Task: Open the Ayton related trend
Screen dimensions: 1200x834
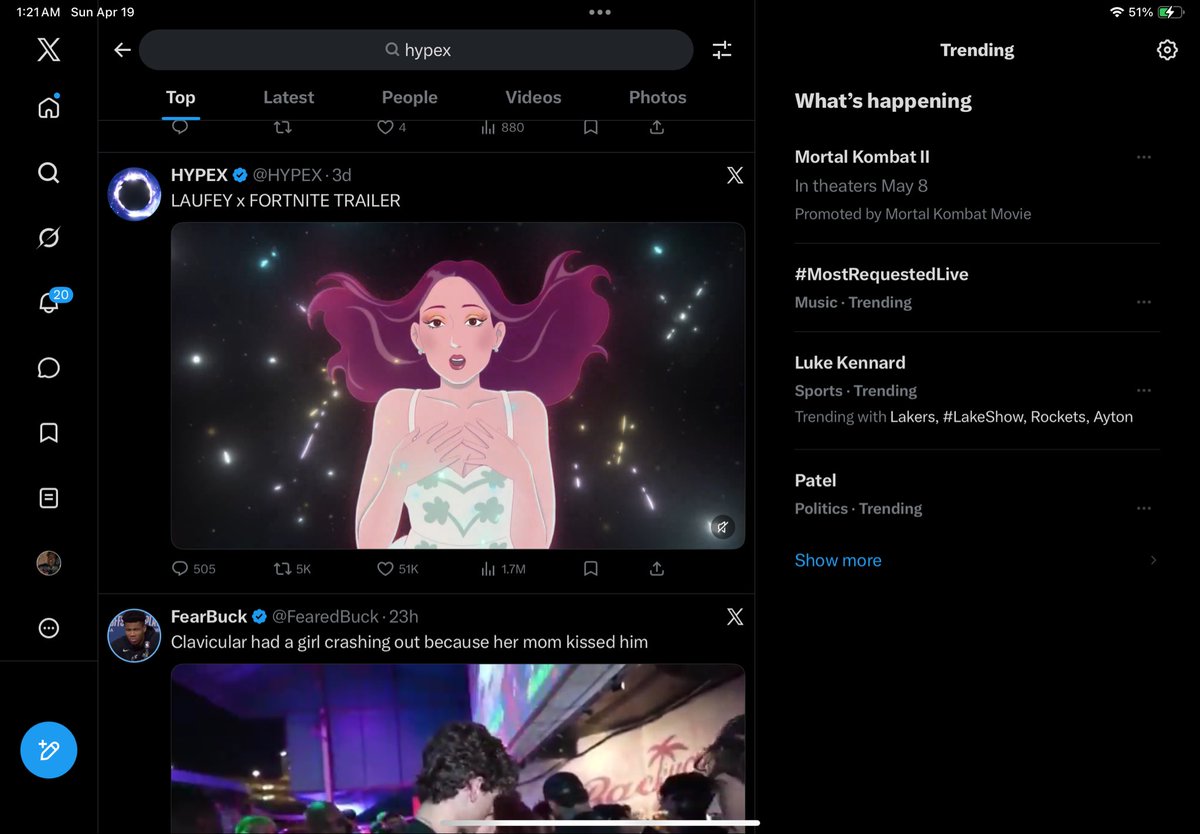Action: coord(1113,417)
